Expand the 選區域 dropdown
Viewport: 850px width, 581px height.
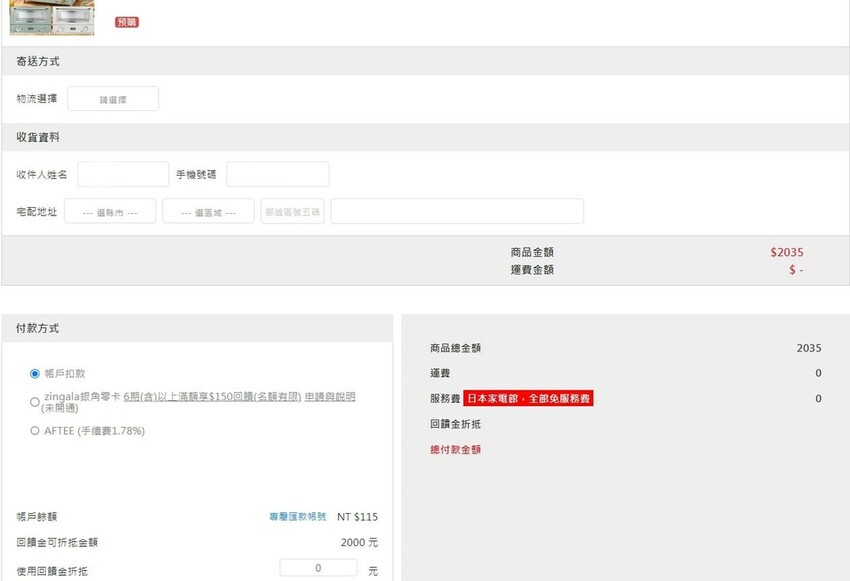point(208,212)
